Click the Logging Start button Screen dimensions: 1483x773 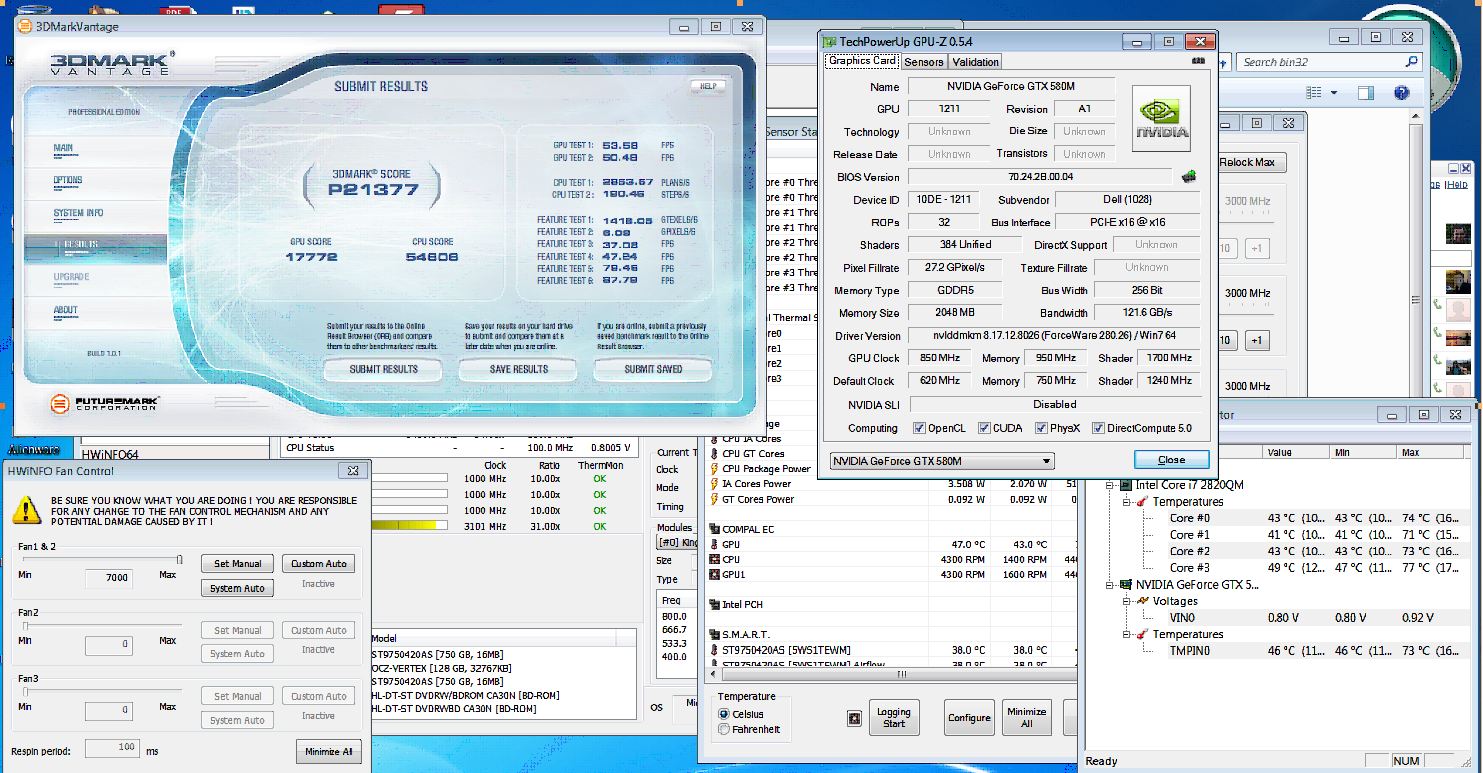[894, 718]
